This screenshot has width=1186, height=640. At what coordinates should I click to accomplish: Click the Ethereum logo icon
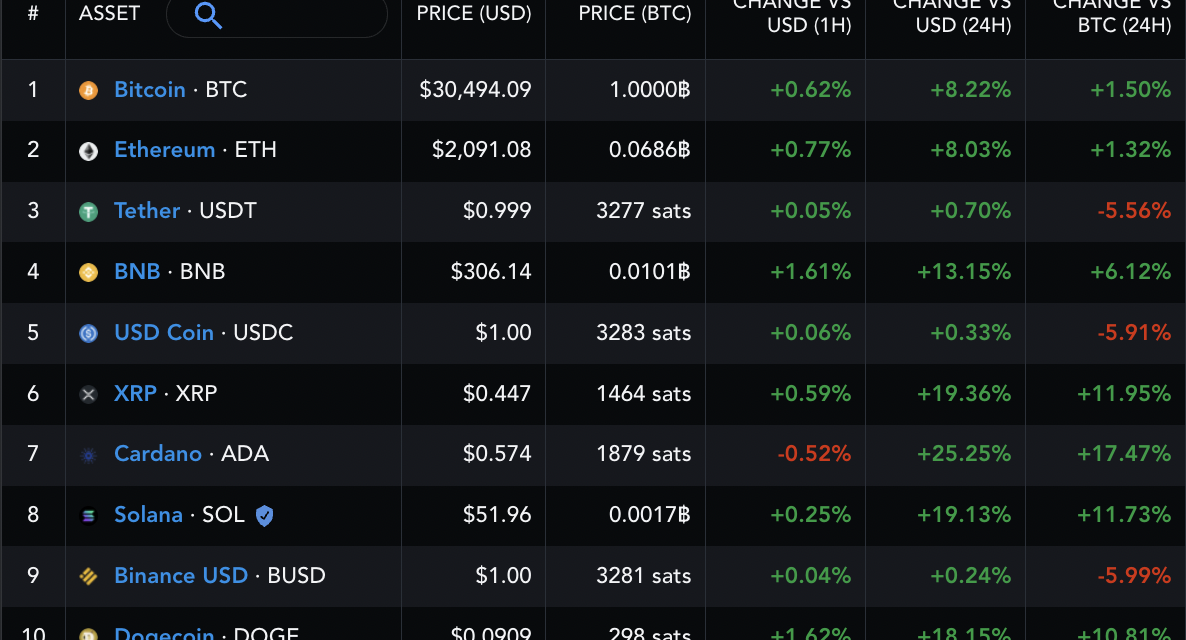pos(88,150)
